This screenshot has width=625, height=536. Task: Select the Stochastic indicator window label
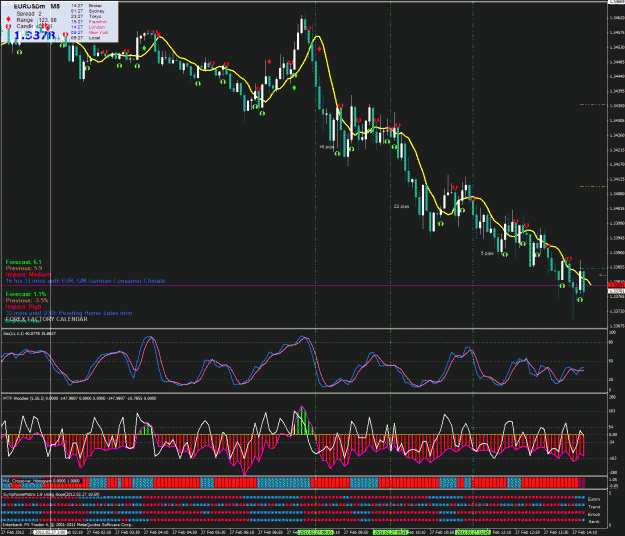coord(30,333)
